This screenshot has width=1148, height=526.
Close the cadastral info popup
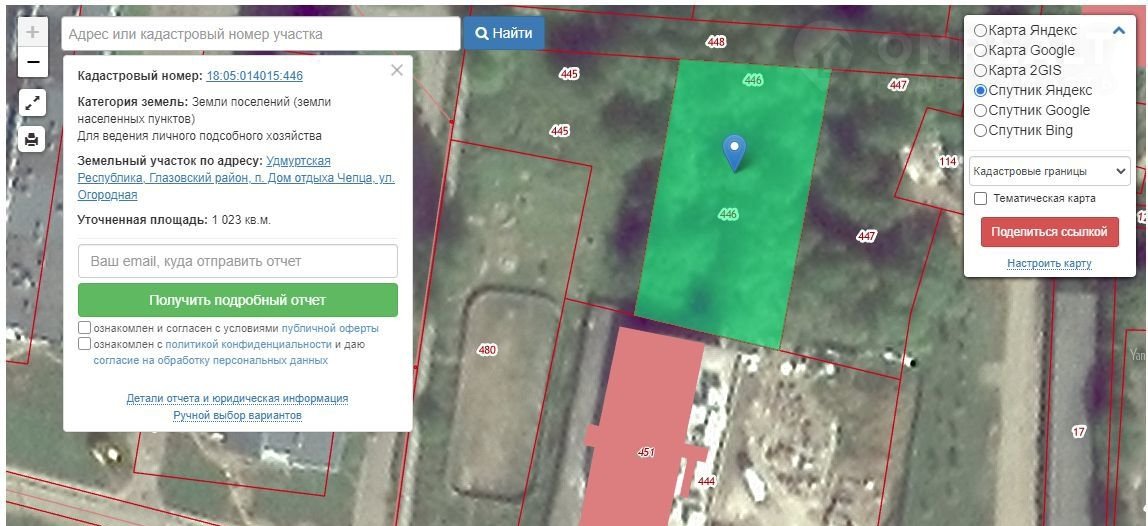point(397,70)
